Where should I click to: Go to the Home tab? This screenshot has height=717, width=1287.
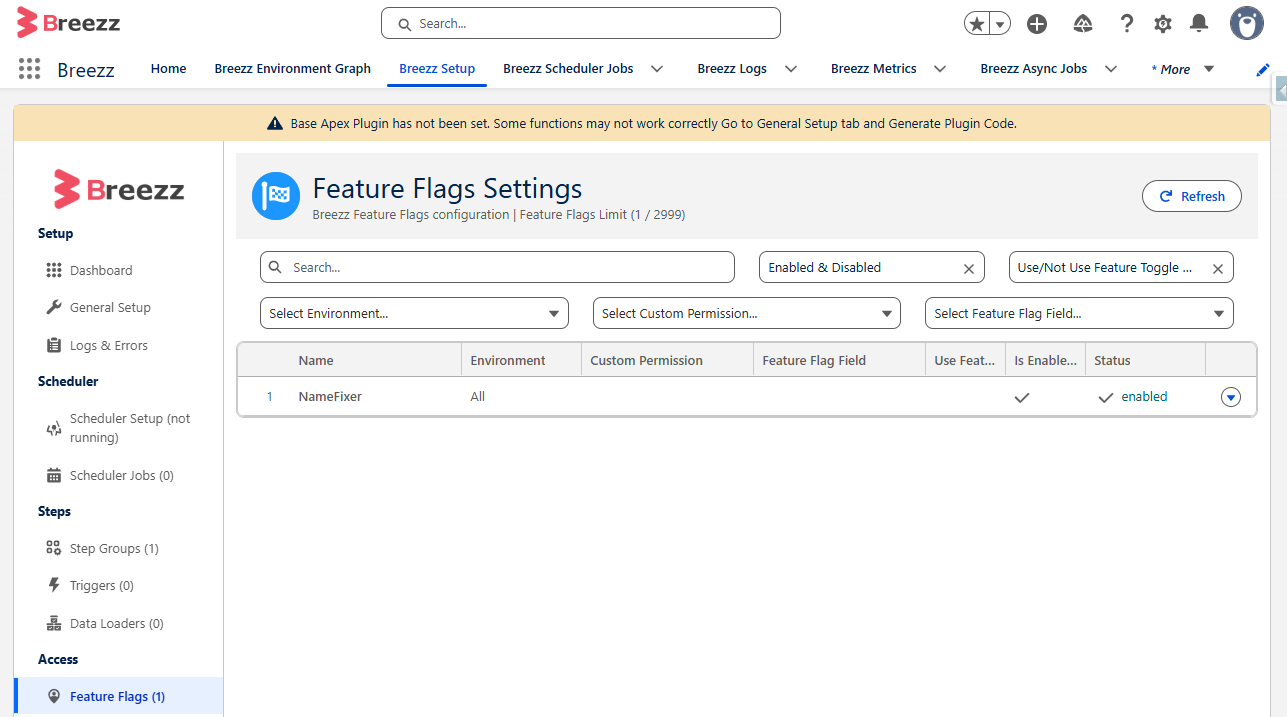[x=168, y=69]
